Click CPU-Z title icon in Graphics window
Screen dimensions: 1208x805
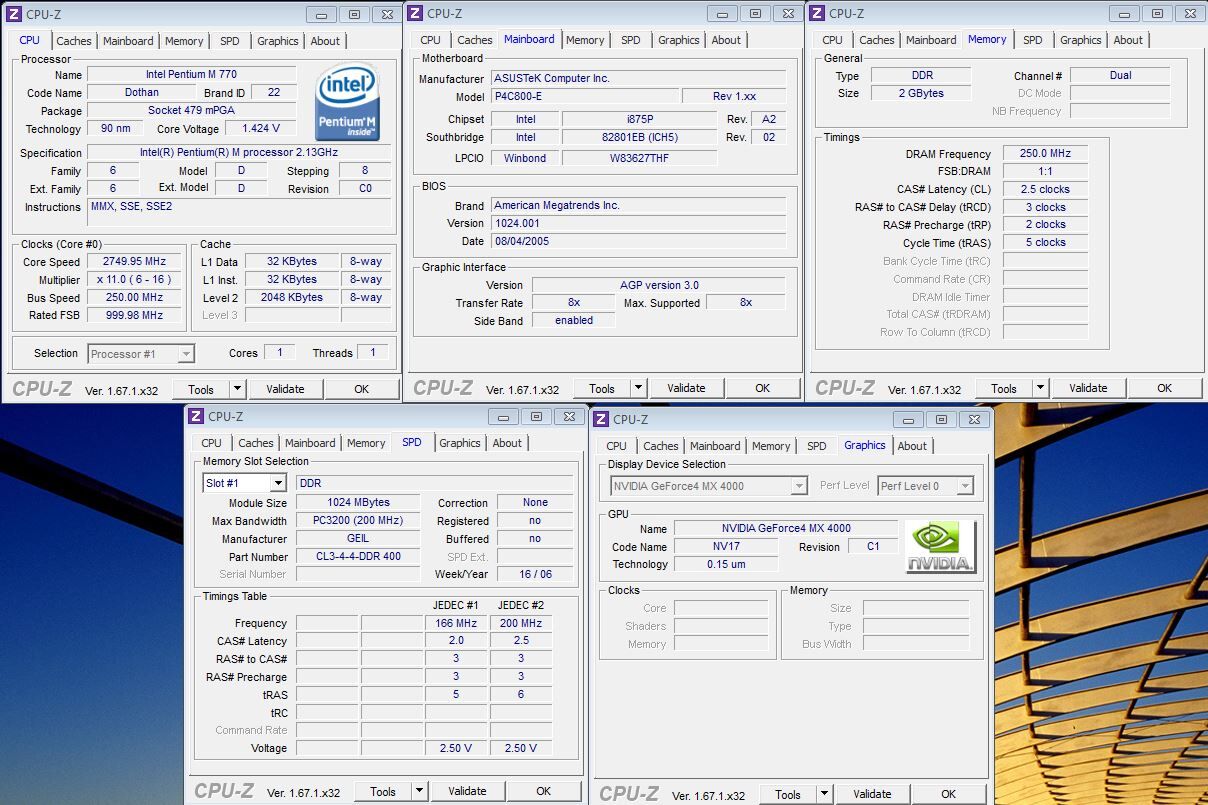601,419
